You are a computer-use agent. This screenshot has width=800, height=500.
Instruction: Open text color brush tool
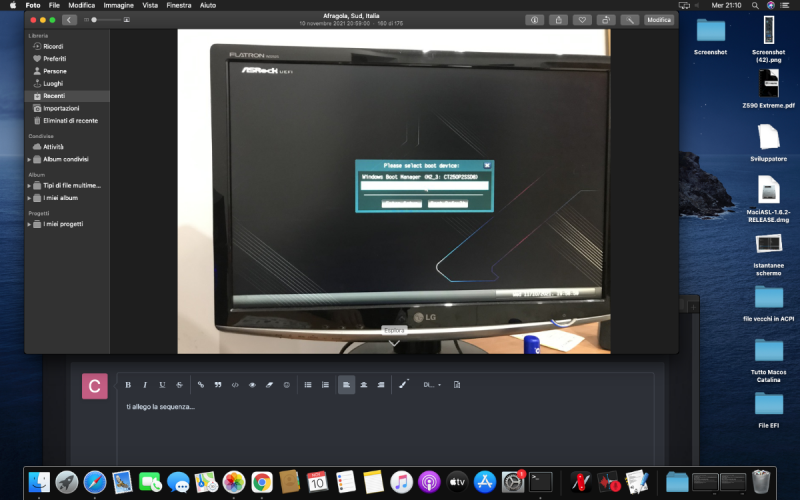point(404,384)
